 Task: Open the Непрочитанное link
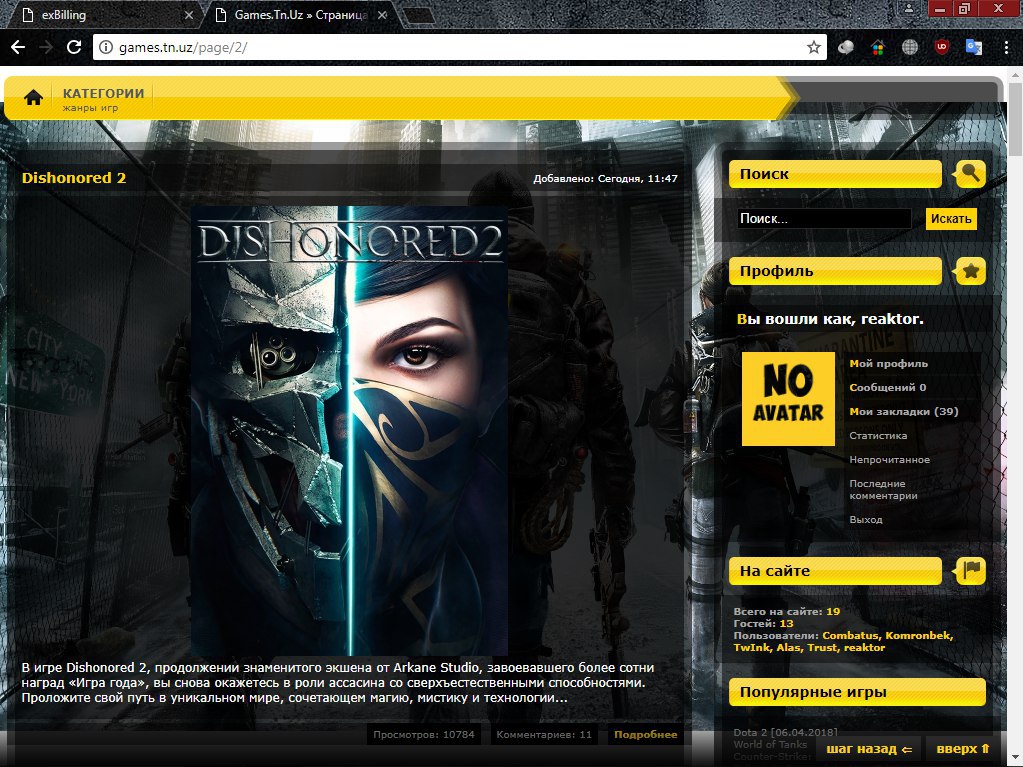889,459
